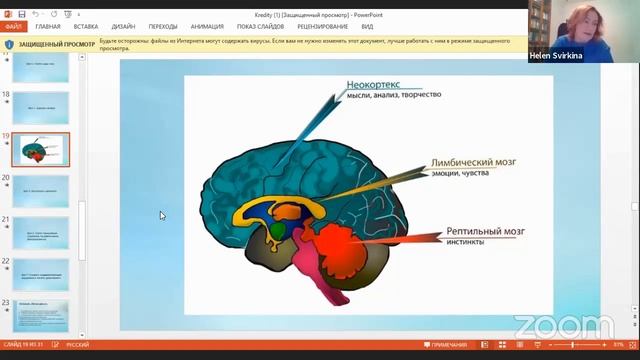Click the zoom out minus button
Screen dimensions: 640x360
pyautogui.click(x=550, y=345)
